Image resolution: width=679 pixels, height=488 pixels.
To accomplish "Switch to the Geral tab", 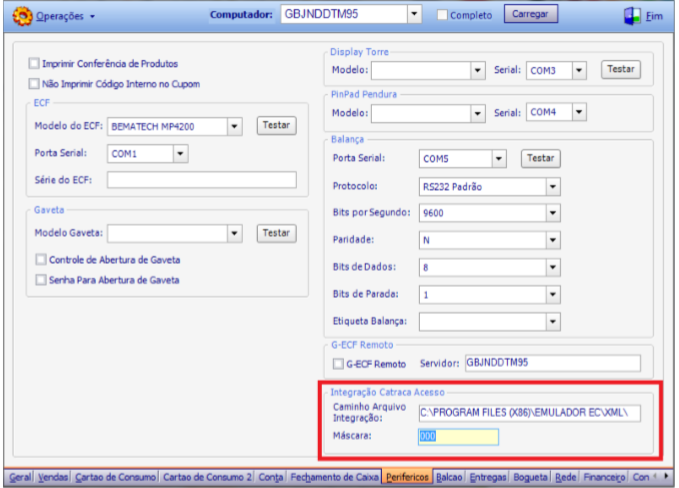I will pos(20,477).
